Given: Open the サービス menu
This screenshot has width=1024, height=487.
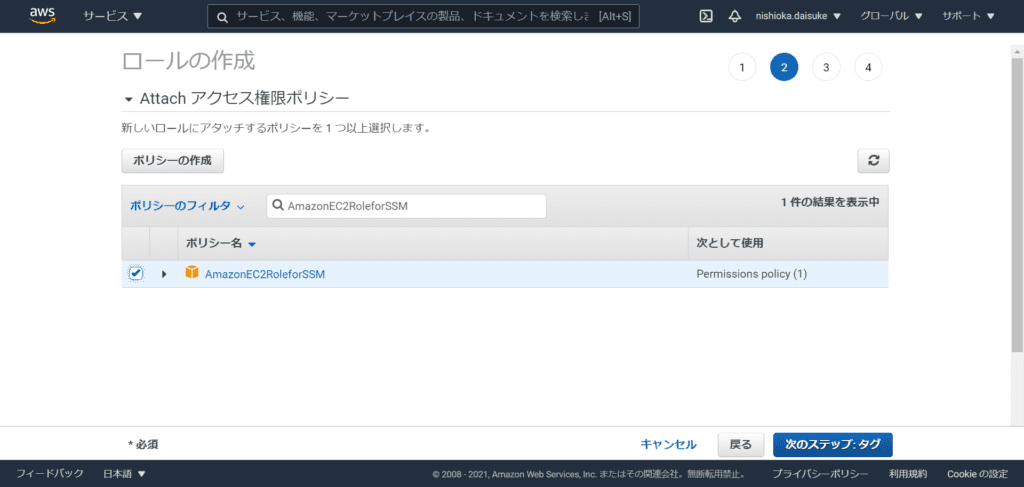Looking at the screenshot, I should (112, 16).
